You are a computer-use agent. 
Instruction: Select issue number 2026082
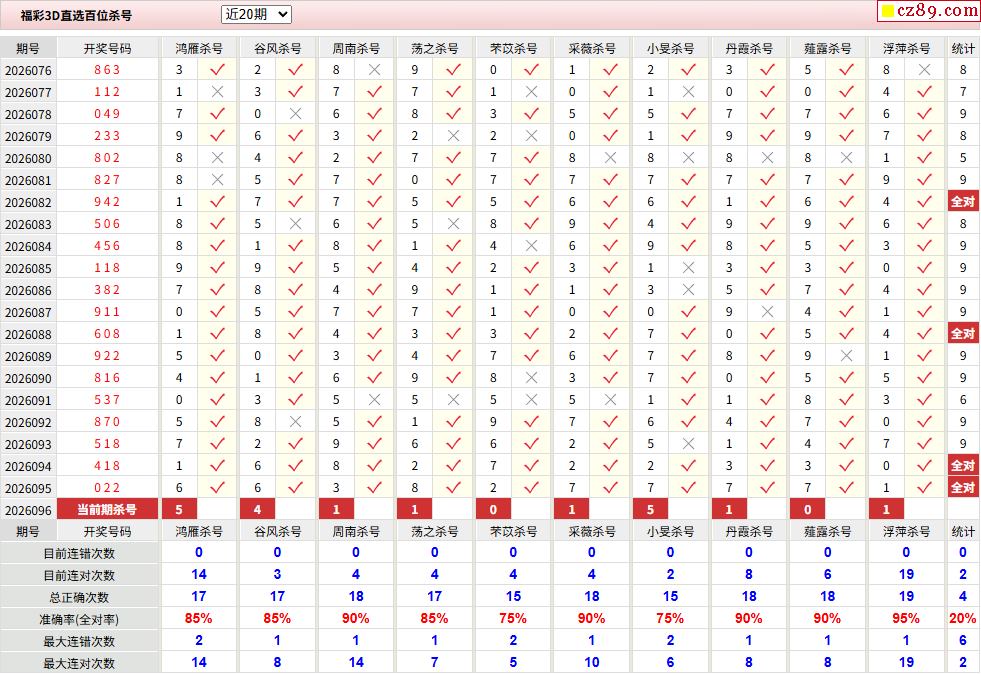(28, 202)
